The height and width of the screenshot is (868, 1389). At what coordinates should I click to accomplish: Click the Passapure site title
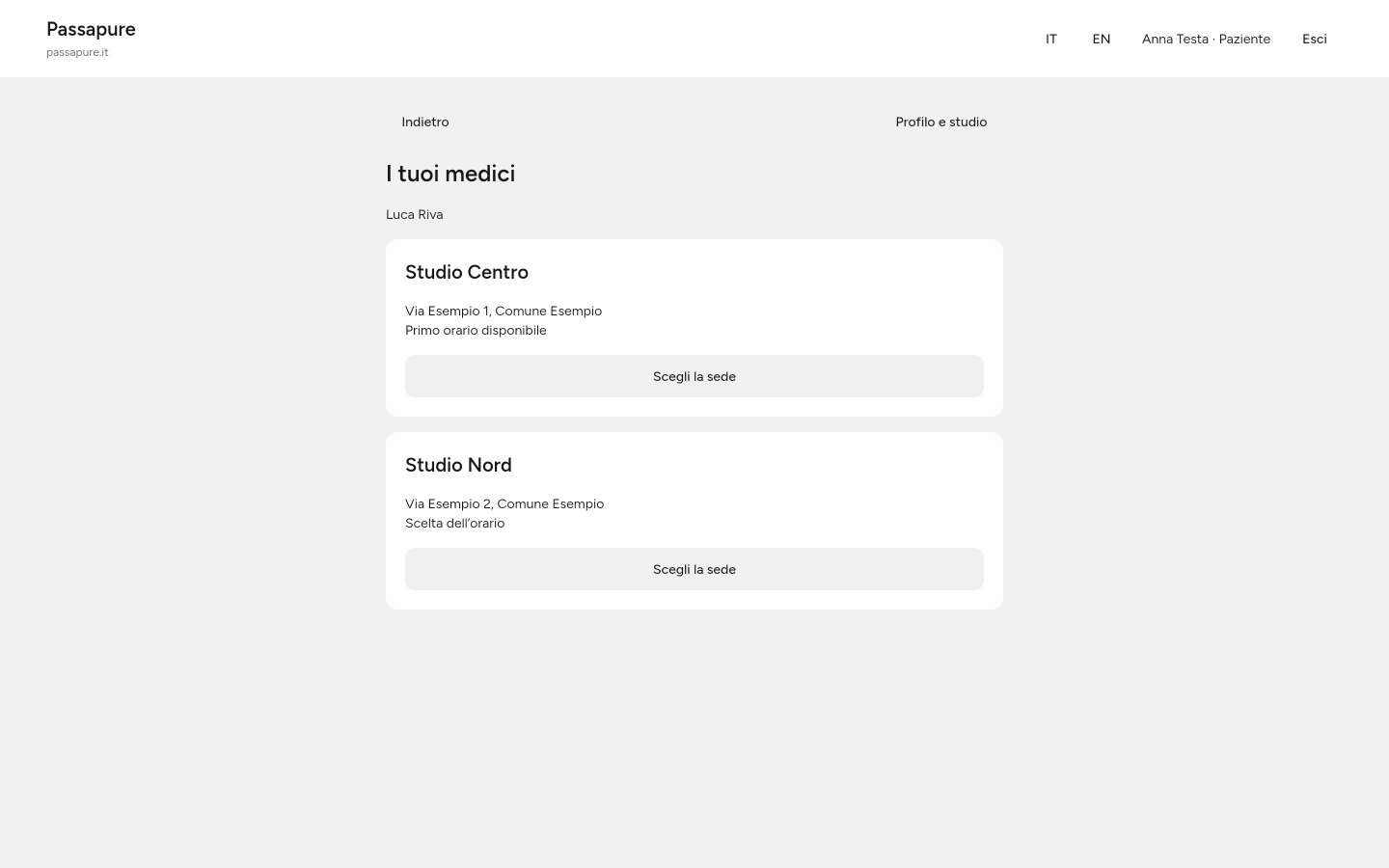point(91,29)
